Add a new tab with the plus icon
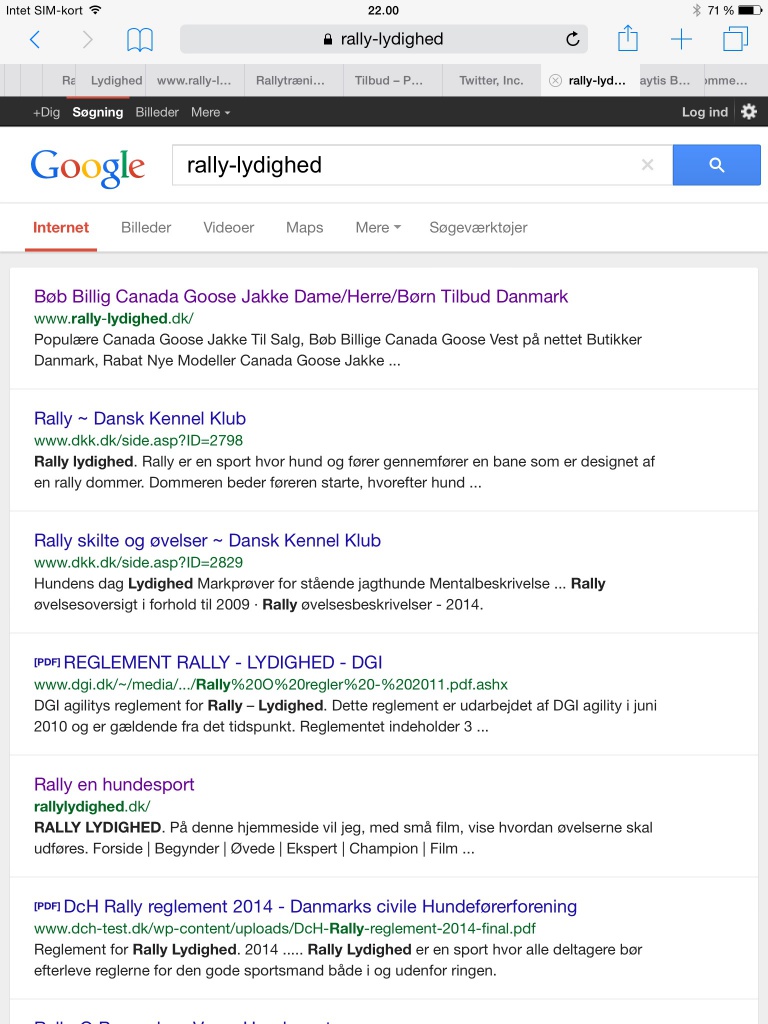The height and width of the screenshot is (1024, 768). 681,39
